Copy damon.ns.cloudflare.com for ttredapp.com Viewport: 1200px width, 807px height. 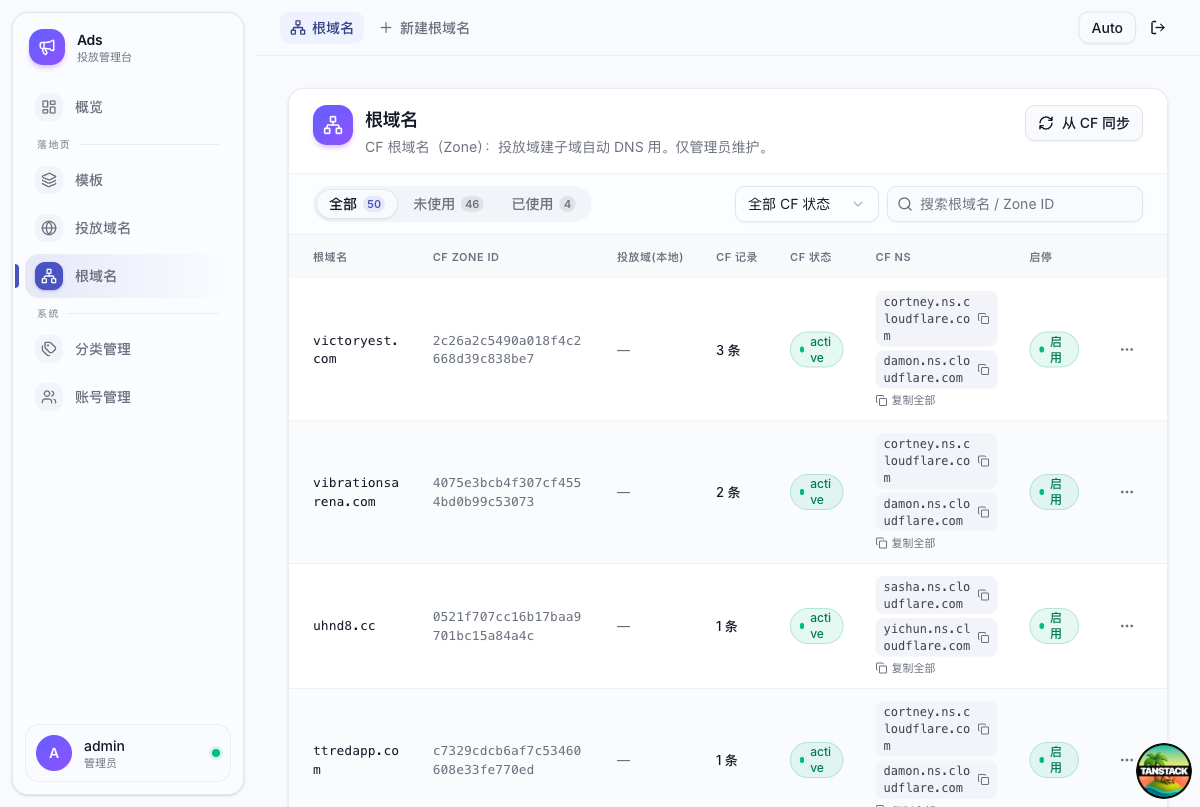coord(983,779)
